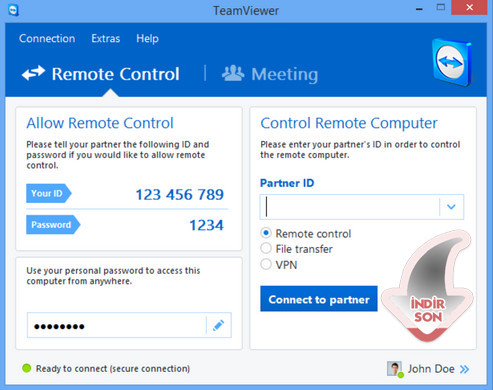Viewport: 493px width, 390px height.
Task: Expand contacts with the double chevron icon
Action: [x=464, y=369]
